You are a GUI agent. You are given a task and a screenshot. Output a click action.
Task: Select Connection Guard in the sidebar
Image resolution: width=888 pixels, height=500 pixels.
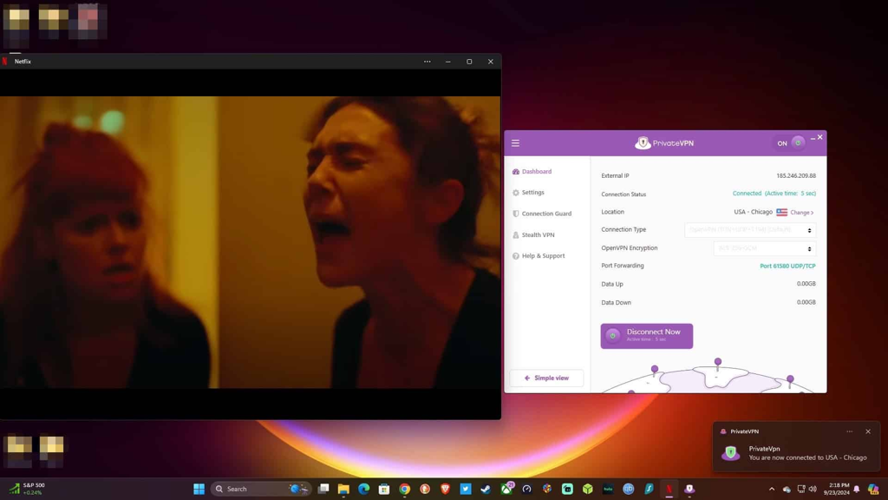(546, 213)
